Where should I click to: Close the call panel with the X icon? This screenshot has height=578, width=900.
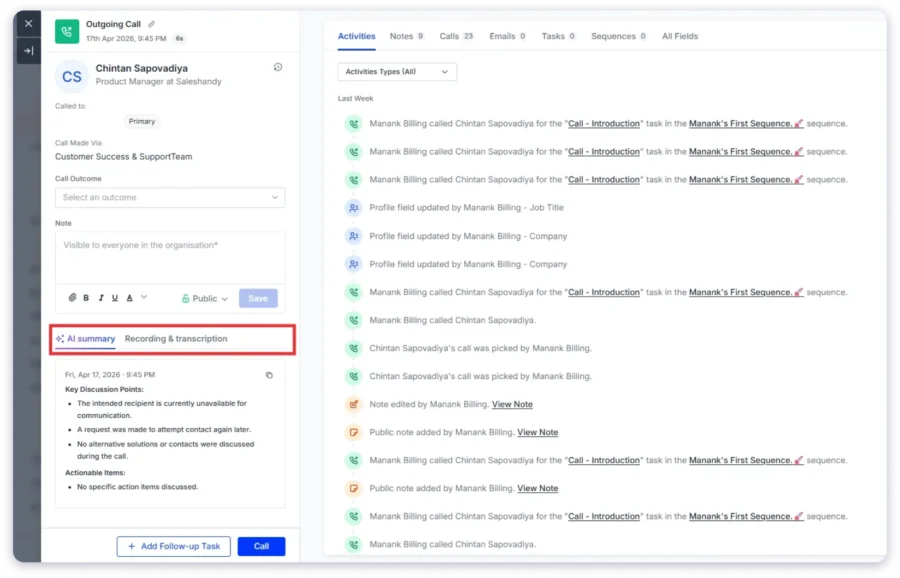coord(28,23)
